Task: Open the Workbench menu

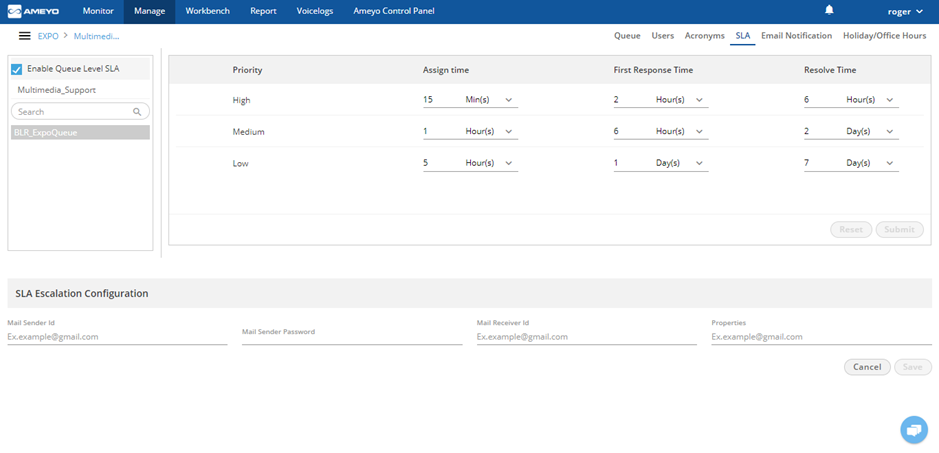Action: pyautogui.click(x=207, y=11)
